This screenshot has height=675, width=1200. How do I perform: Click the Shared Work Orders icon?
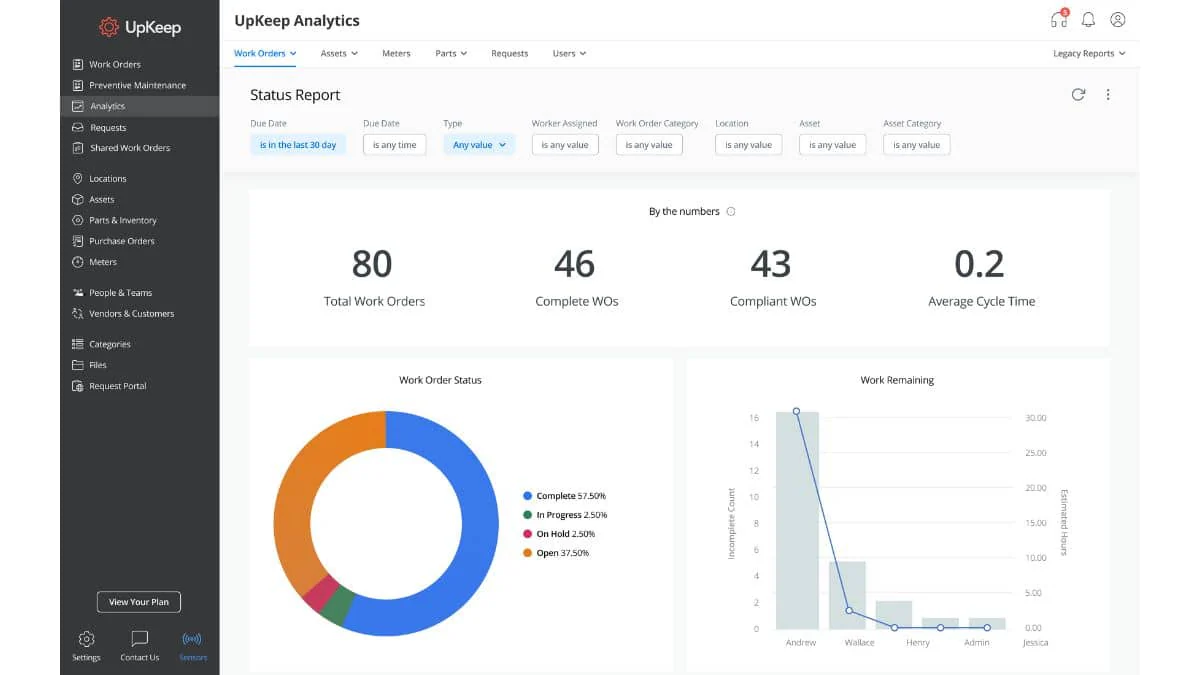[x=78, y=148]
